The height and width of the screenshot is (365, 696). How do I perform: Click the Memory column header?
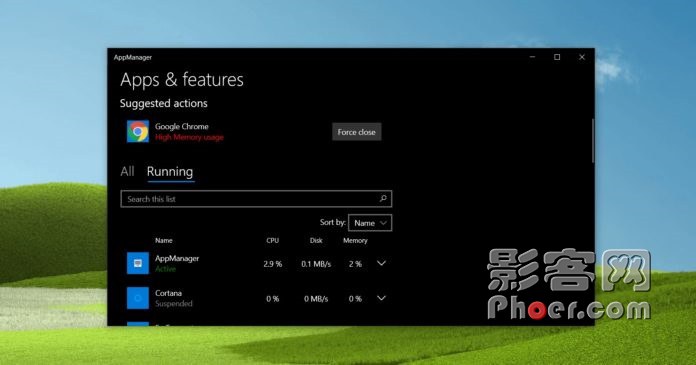coord(355,240)
